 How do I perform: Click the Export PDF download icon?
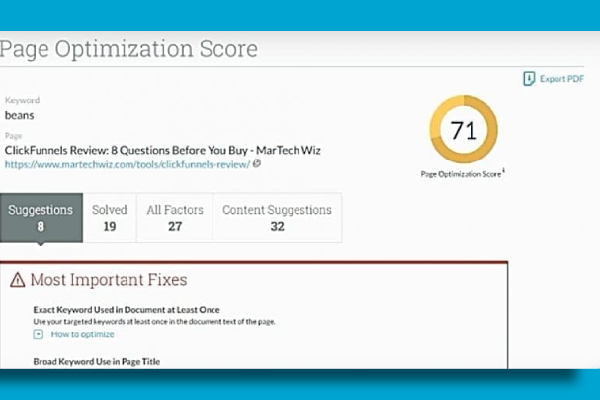pyautogui.click(x=529, y=79)
